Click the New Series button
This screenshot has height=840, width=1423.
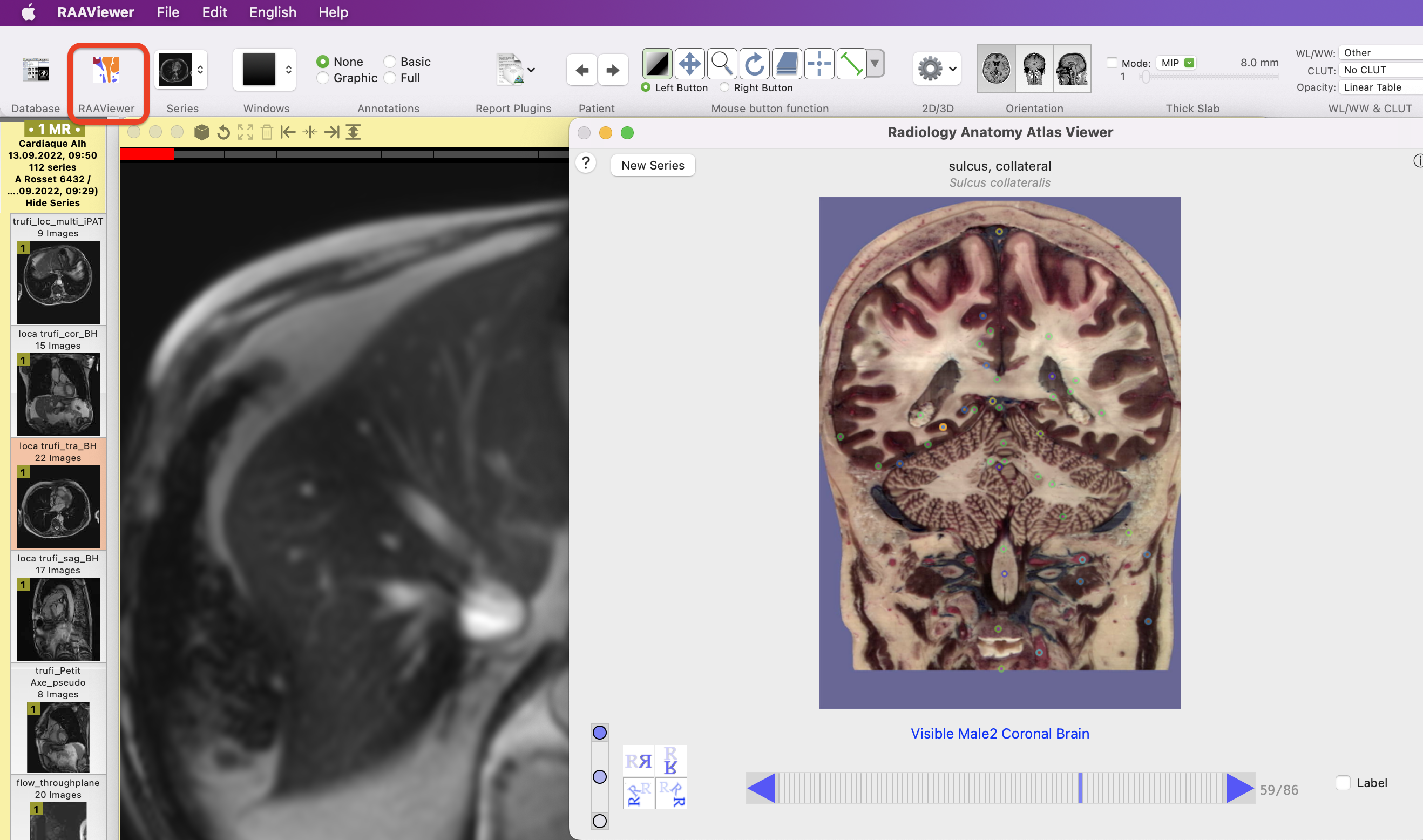(653, 165)
